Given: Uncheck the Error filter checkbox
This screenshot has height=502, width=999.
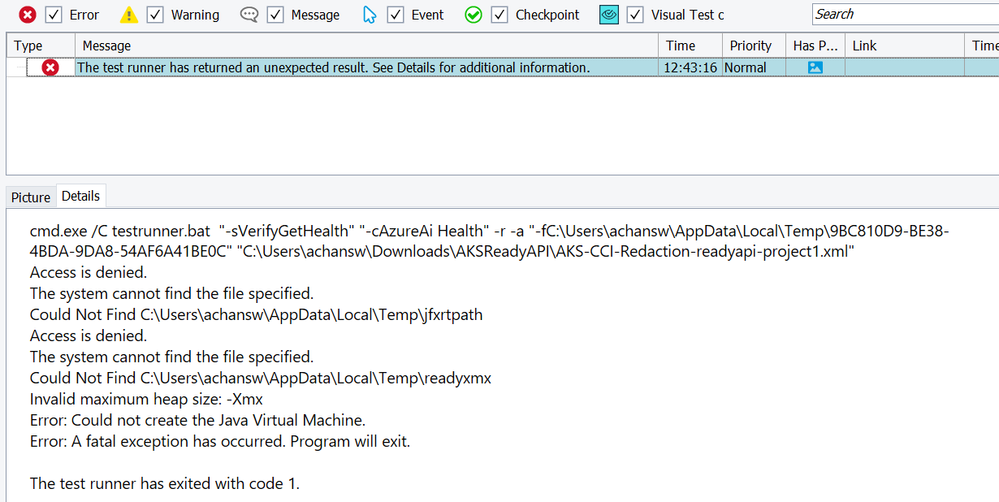Looking at the screenshot, I should [x=54, y=15].
